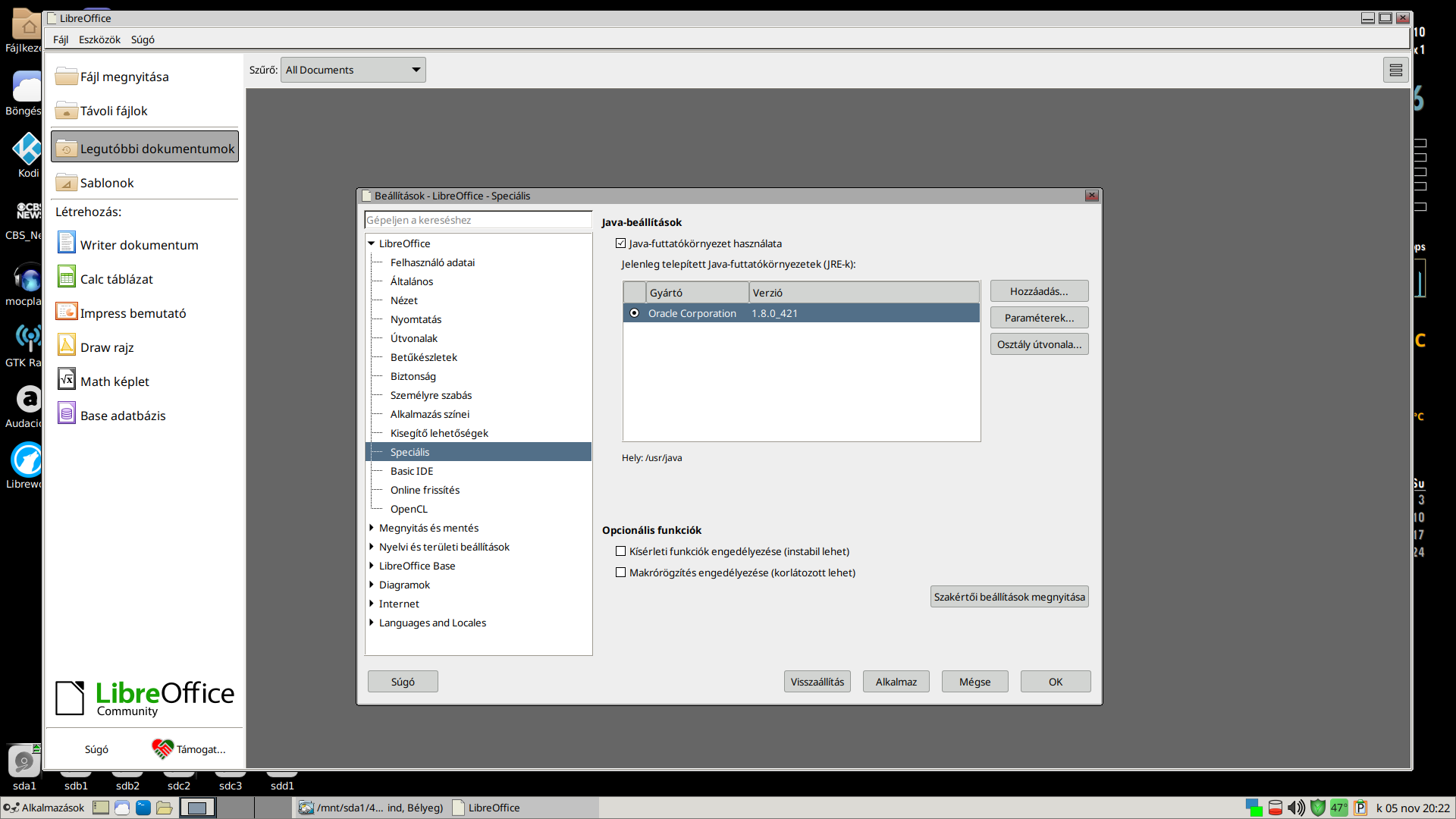This screenshot has width=1456, height=819.
Task: Enable Makrórögzítés engedélyezése checkbox
Action: tap(621, 573)
